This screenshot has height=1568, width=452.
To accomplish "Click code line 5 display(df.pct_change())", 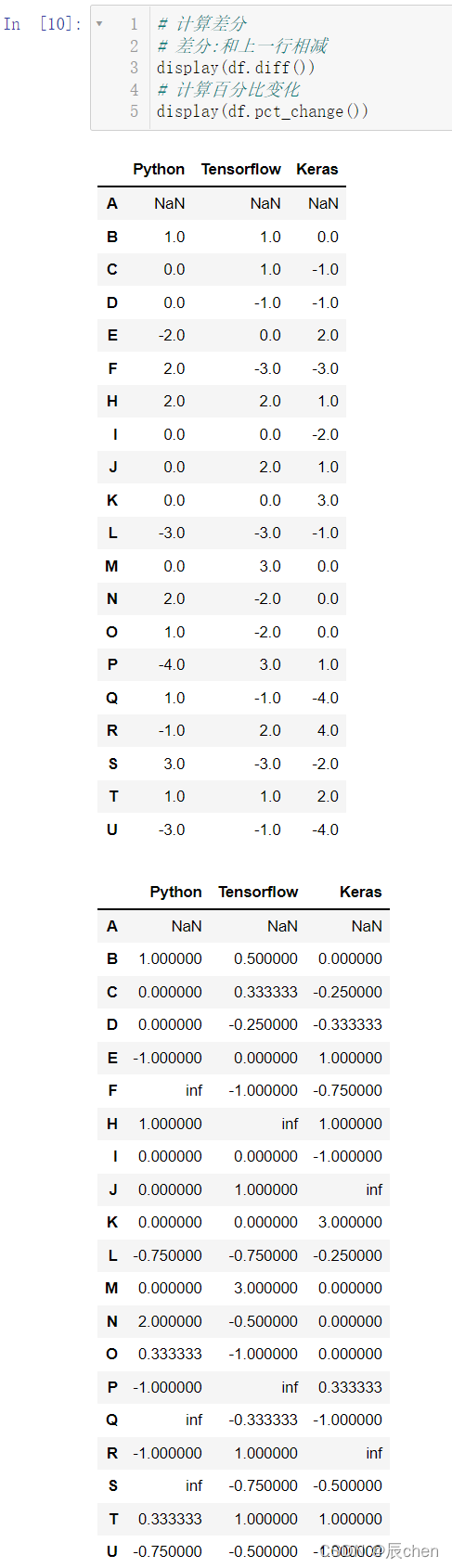I will click(263, 110).
